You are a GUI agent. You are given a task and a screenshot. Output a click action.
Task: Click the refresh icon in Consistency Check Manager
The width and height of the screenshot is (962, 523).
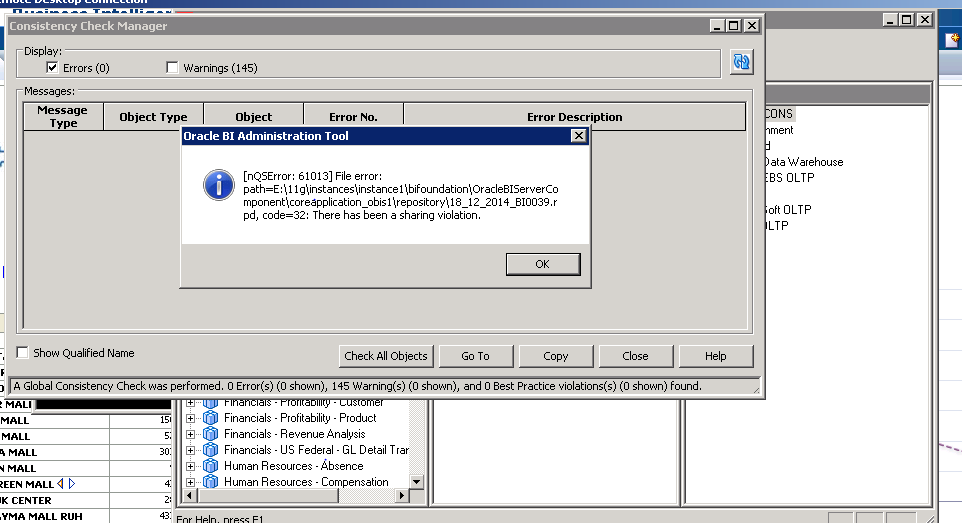[x=741, y=62]
